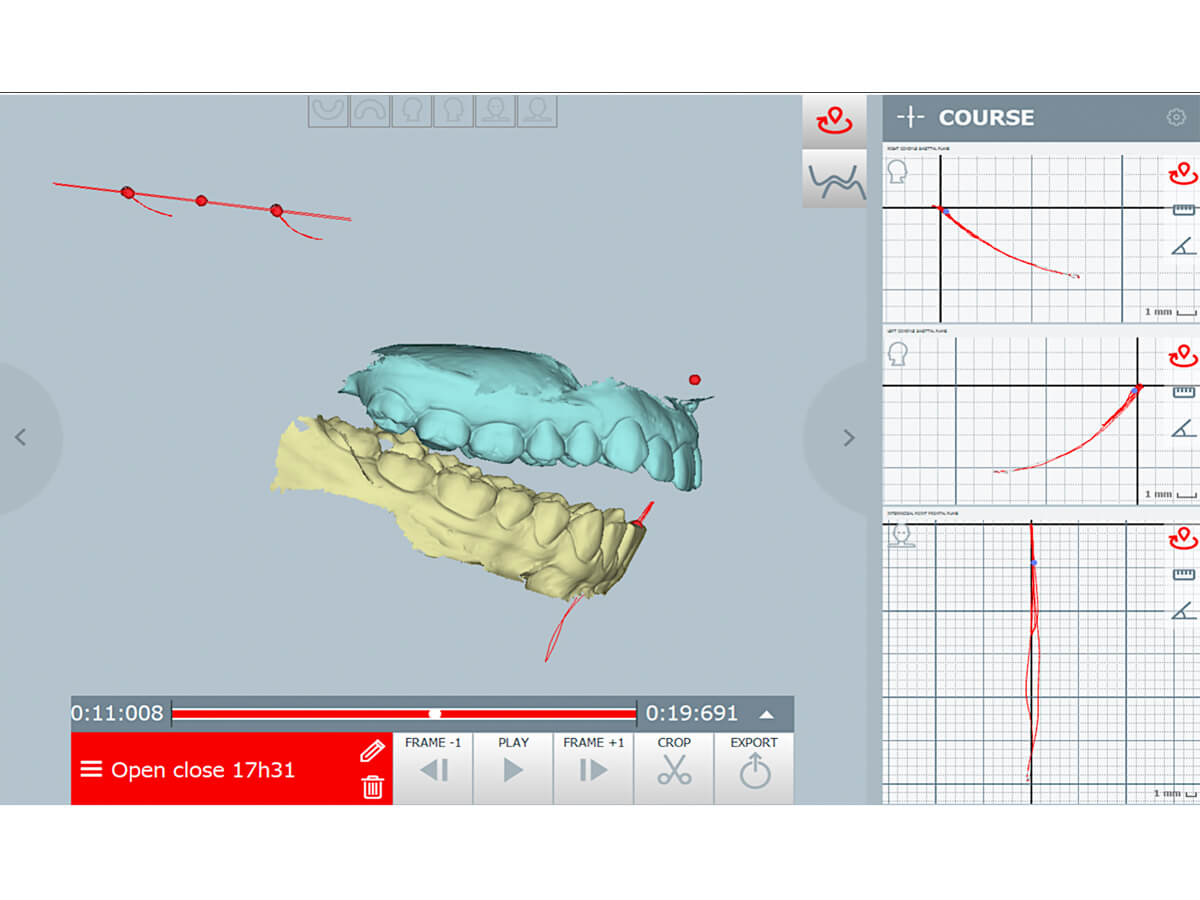The height and width of the screenshot is (900, 1200).
Task: Delete the recording with trash icon
Action: click(373, 787)
